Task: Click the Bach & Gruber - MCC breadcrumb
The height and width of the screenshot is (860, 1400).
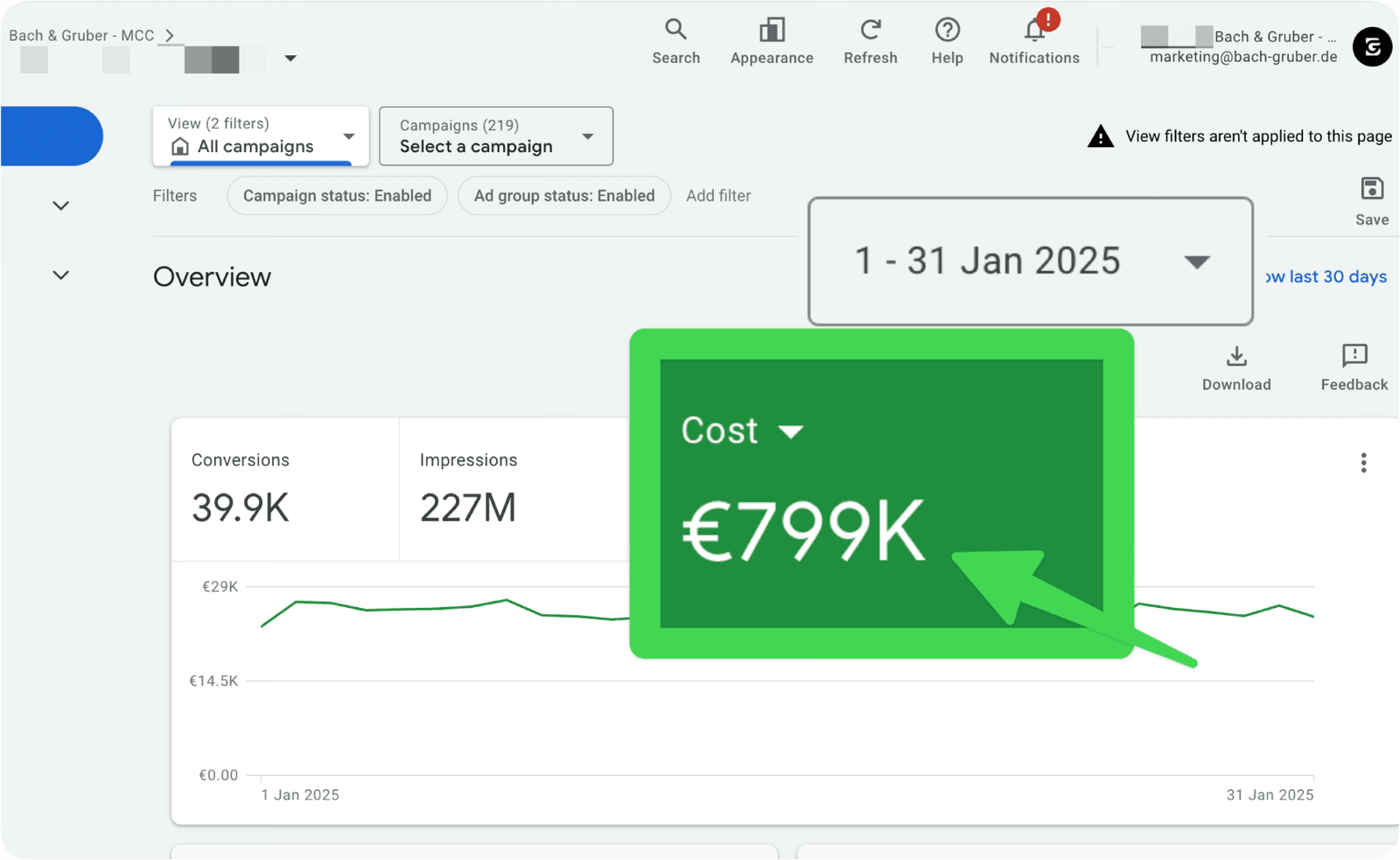Action: click(81, 36)
